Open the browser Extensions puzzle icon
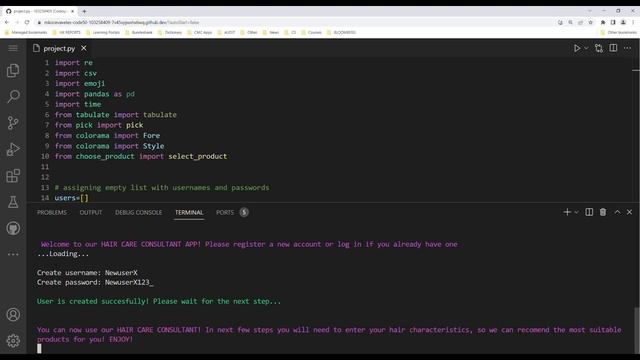This screenshot has width=640, height=360. (603, 22)
